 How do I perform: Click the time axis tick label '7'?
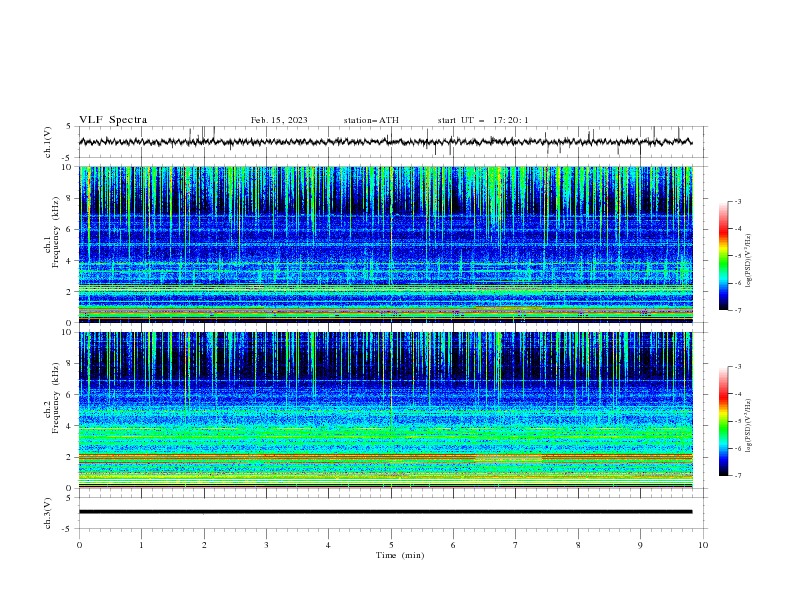coord(516,545)
